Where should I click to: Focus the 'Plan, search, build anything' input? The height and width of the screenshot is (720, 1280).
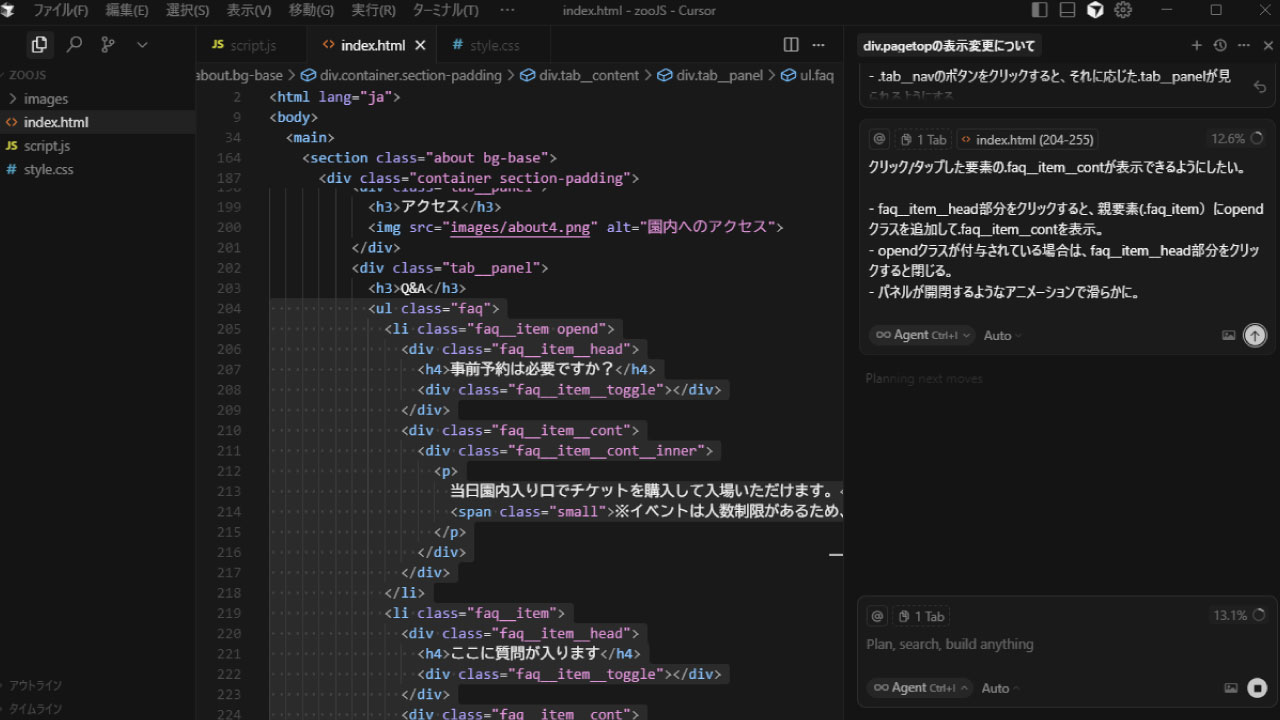click(x=1066, y=645)
